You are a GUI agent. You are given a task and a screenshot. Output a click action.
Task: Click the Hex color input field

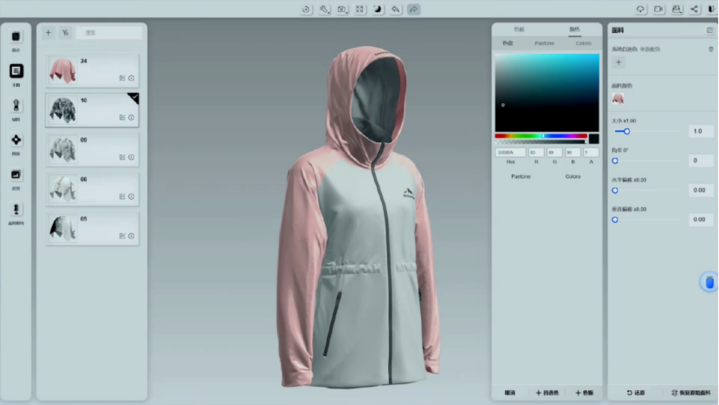click(509, 152)
